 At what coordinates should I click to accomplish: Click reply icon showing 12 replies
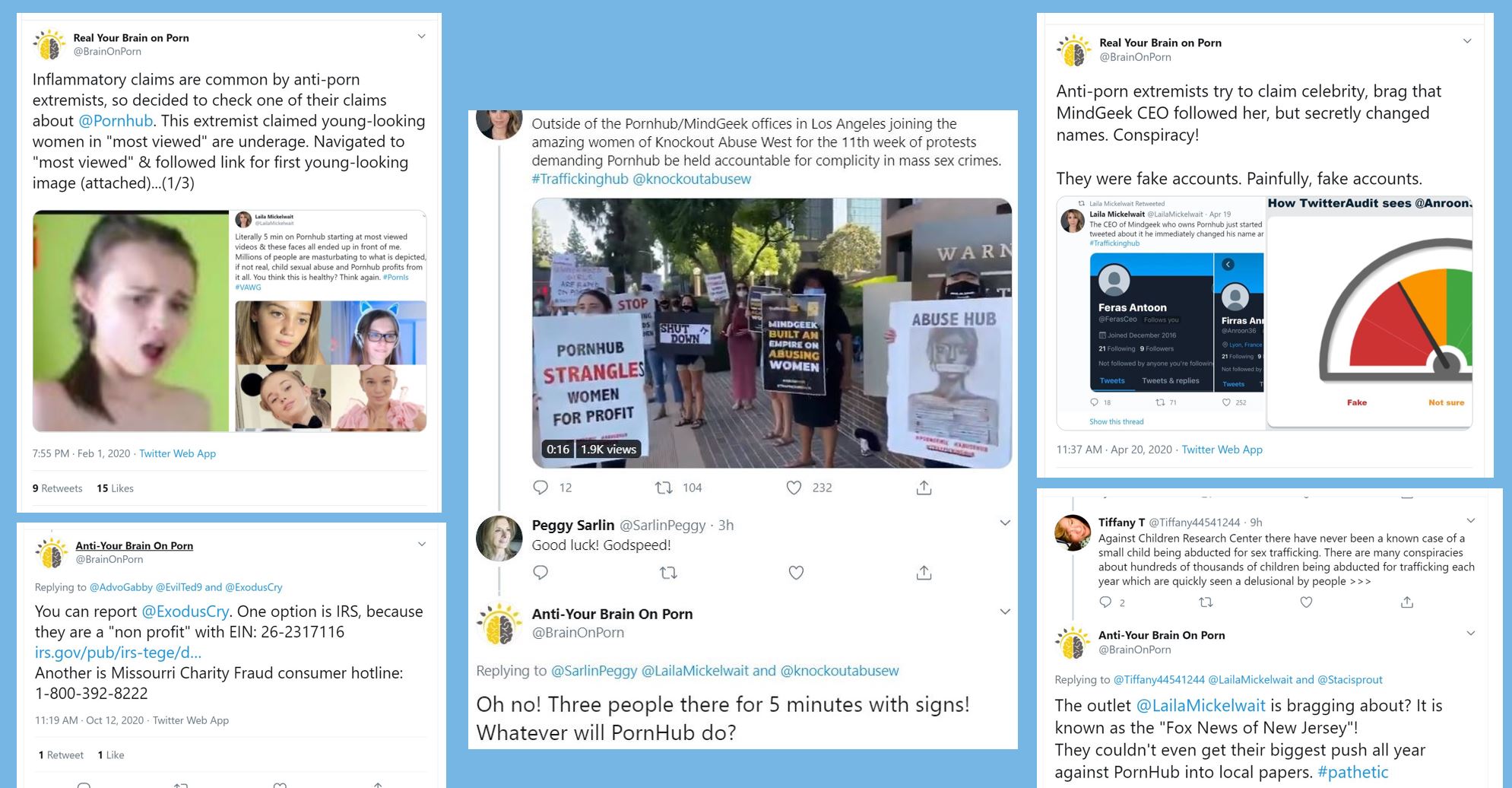click(x=540, y=488)
